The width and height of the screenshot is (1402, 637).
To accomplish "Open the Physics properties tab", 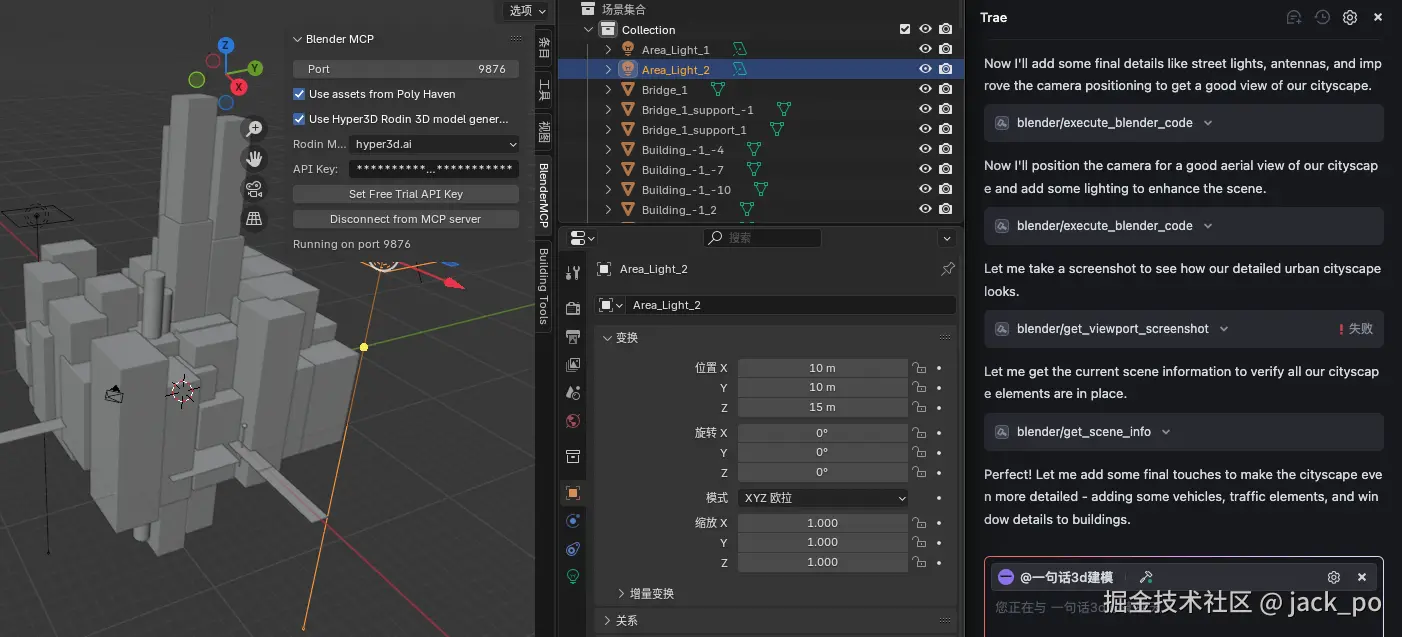I will (x=573, y=521).
